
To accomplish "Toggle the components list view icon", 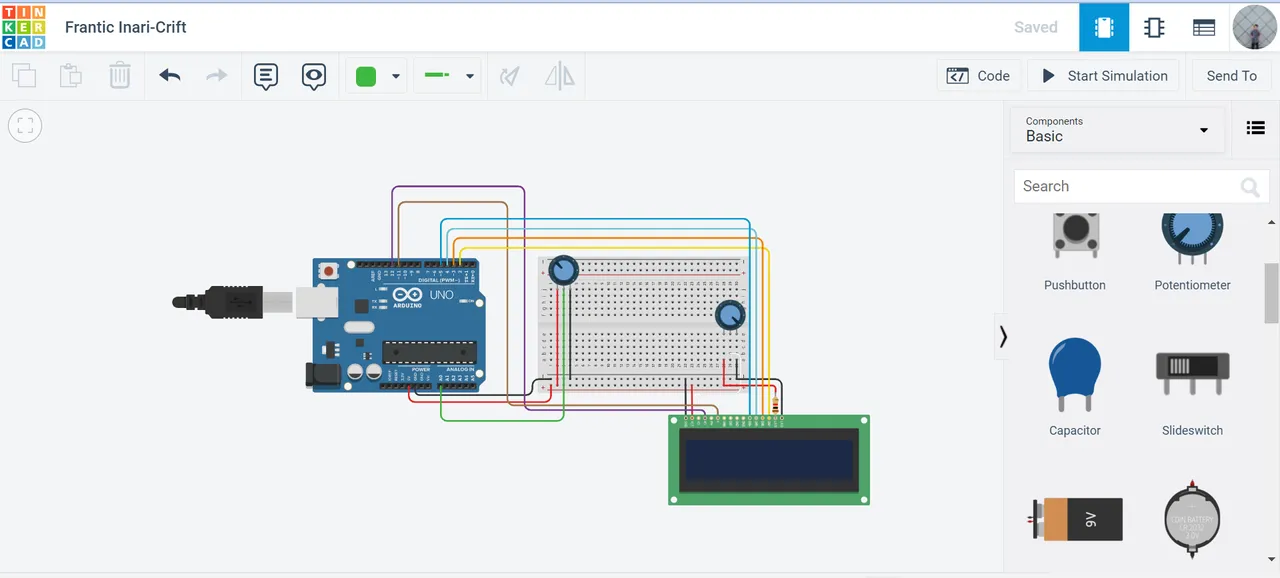I will point(1255,128).
